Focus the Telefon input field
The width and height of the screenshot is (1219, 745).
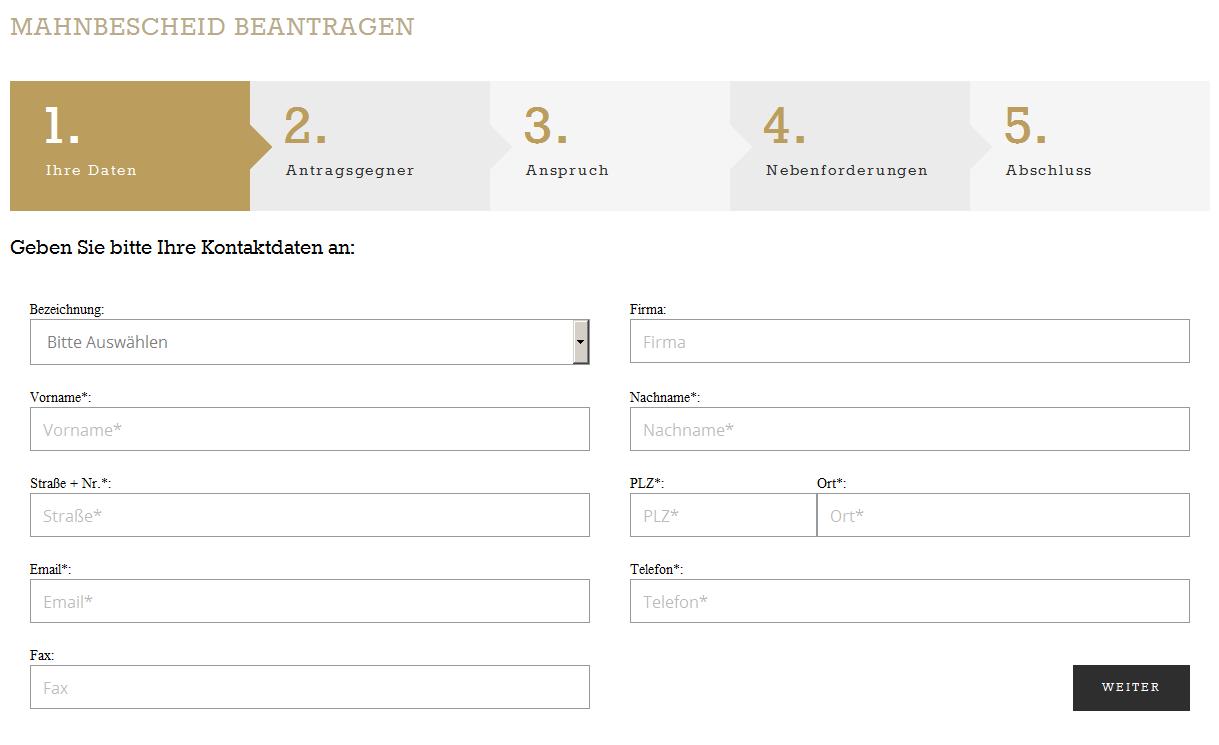click(x=909, y=601)
